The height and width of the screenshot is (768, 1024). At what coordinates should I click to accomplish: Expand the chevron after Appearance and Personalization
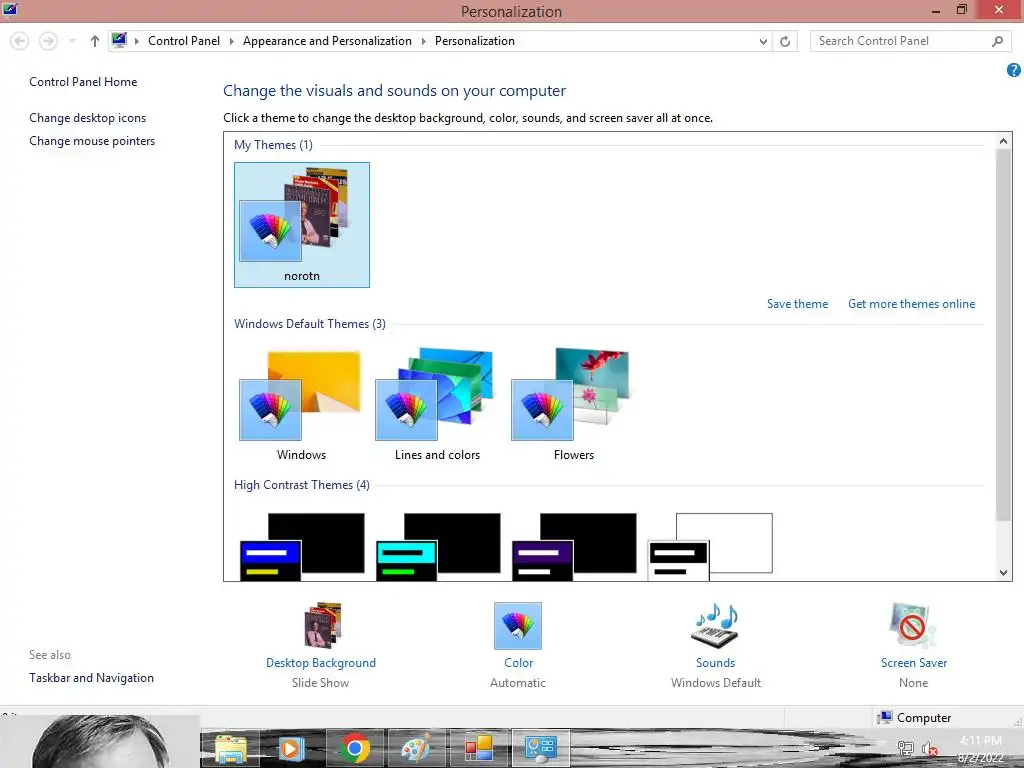tap(423, 41)
